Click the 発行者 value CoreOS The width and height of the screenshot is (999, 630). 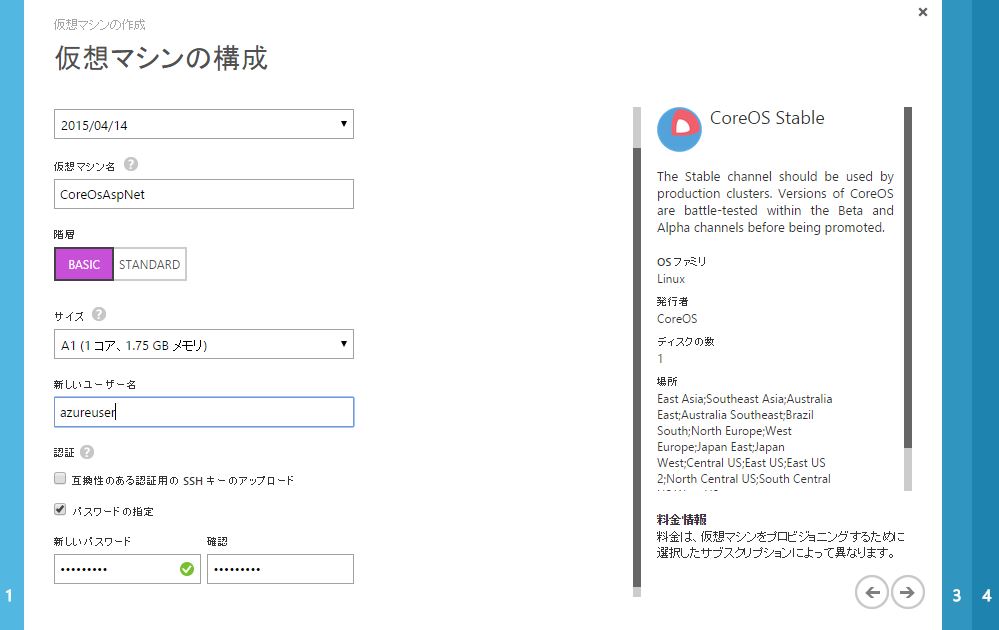click(x=677, y=319)
